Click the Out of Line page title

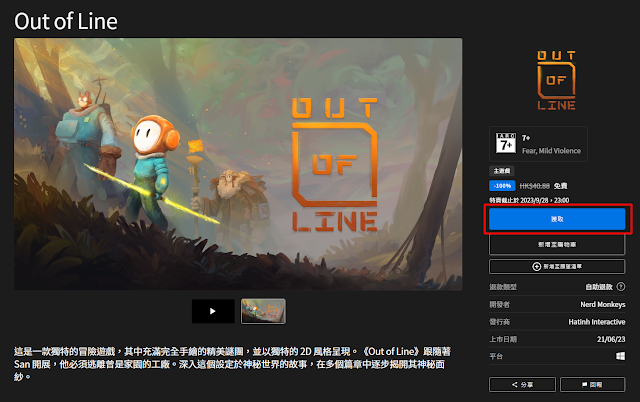(66, 21)
